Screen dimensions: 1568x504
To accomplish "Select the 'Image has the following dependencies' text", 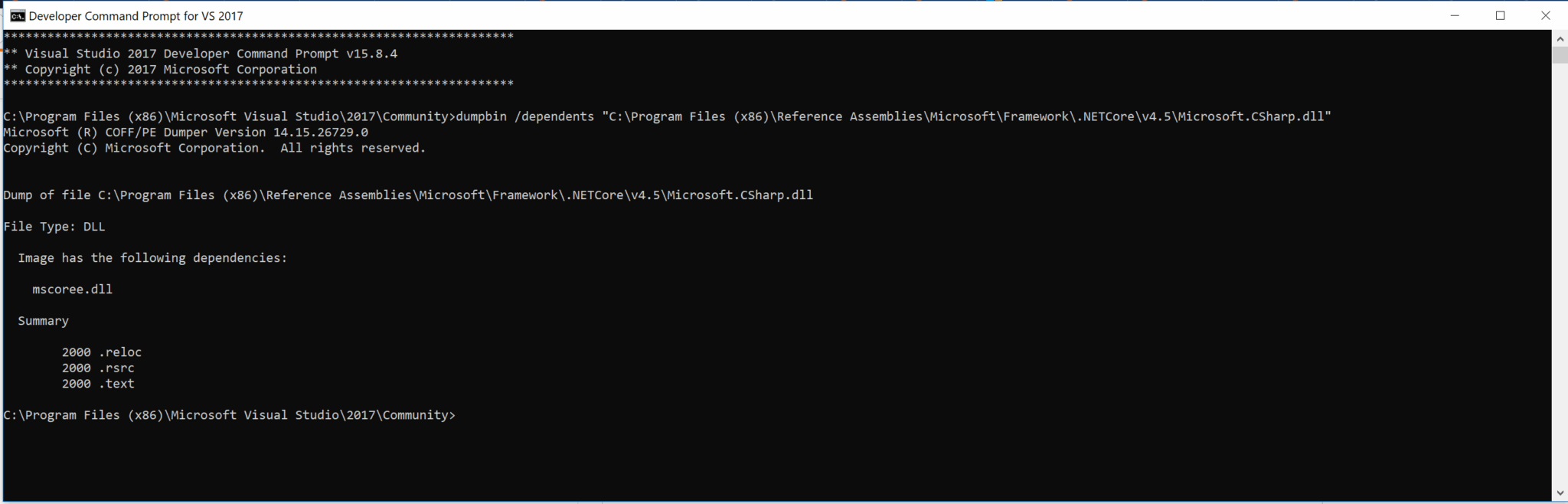I will [152, 257].
